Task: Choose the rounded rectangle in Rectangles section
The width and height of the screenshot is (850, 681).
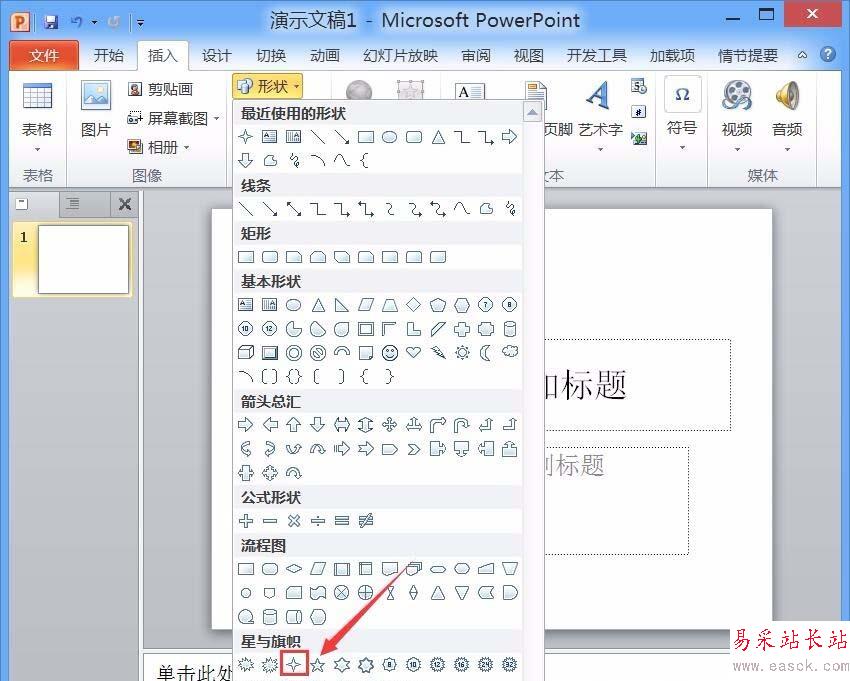Action: pos(270,257)
